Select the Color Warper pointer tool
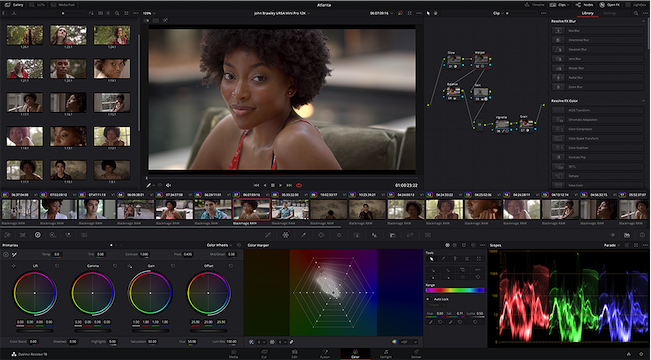The image size is (651, 360). coord(431,259)
